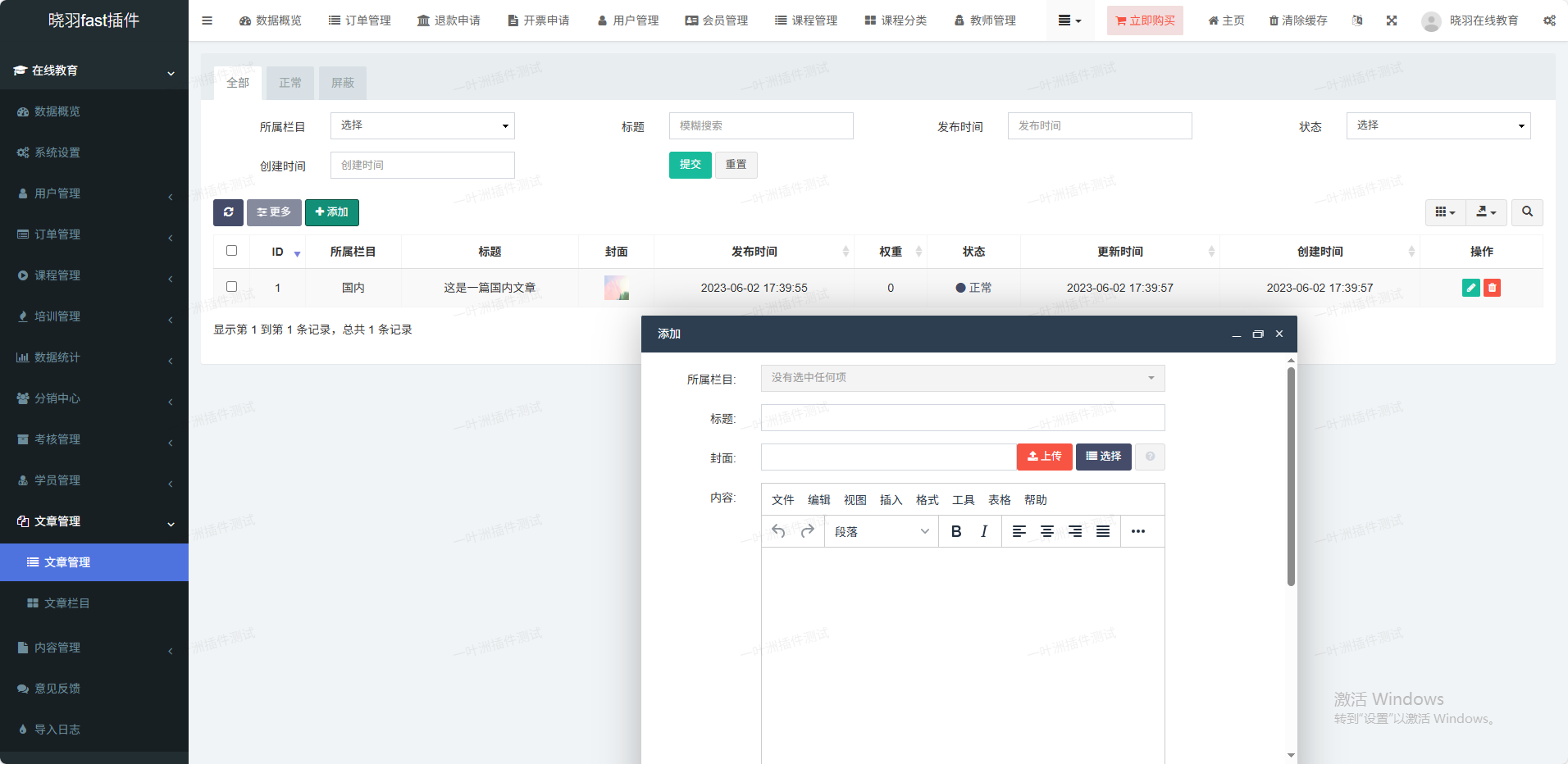Toggle bold formatting in the editor
The image size is (1568, 764).
click(955, 531)
